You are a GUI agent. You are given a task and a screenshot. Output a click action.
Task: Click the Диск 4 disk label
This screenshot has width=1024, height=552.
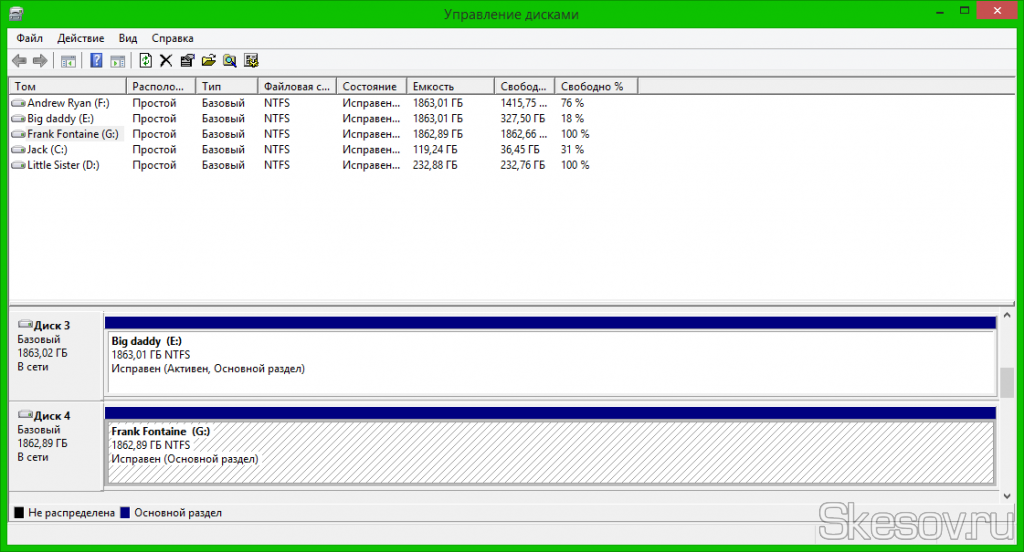pyautogui.click(x=52, y=415)
